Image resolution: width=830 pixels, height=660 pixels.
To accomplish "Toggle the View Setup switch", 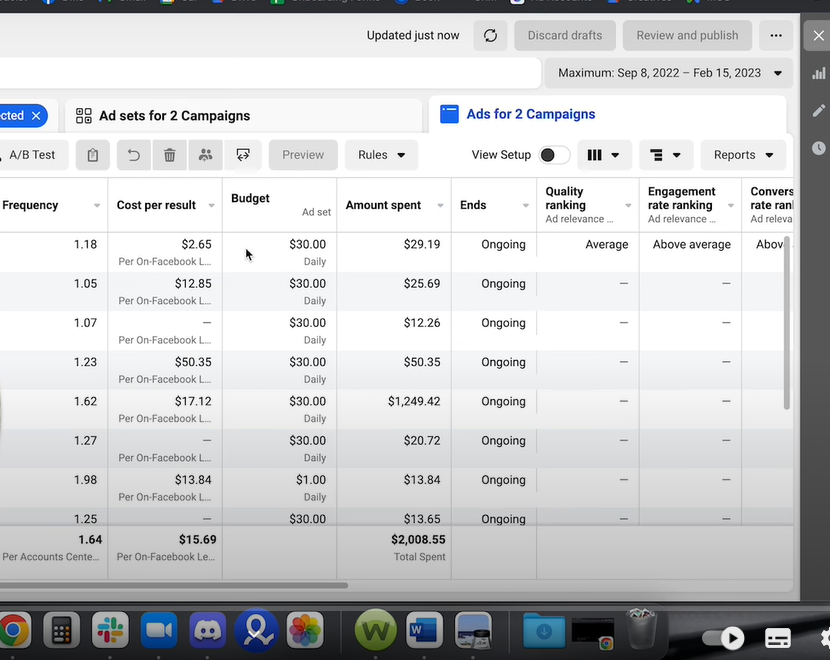I will (x=554, y=155).
